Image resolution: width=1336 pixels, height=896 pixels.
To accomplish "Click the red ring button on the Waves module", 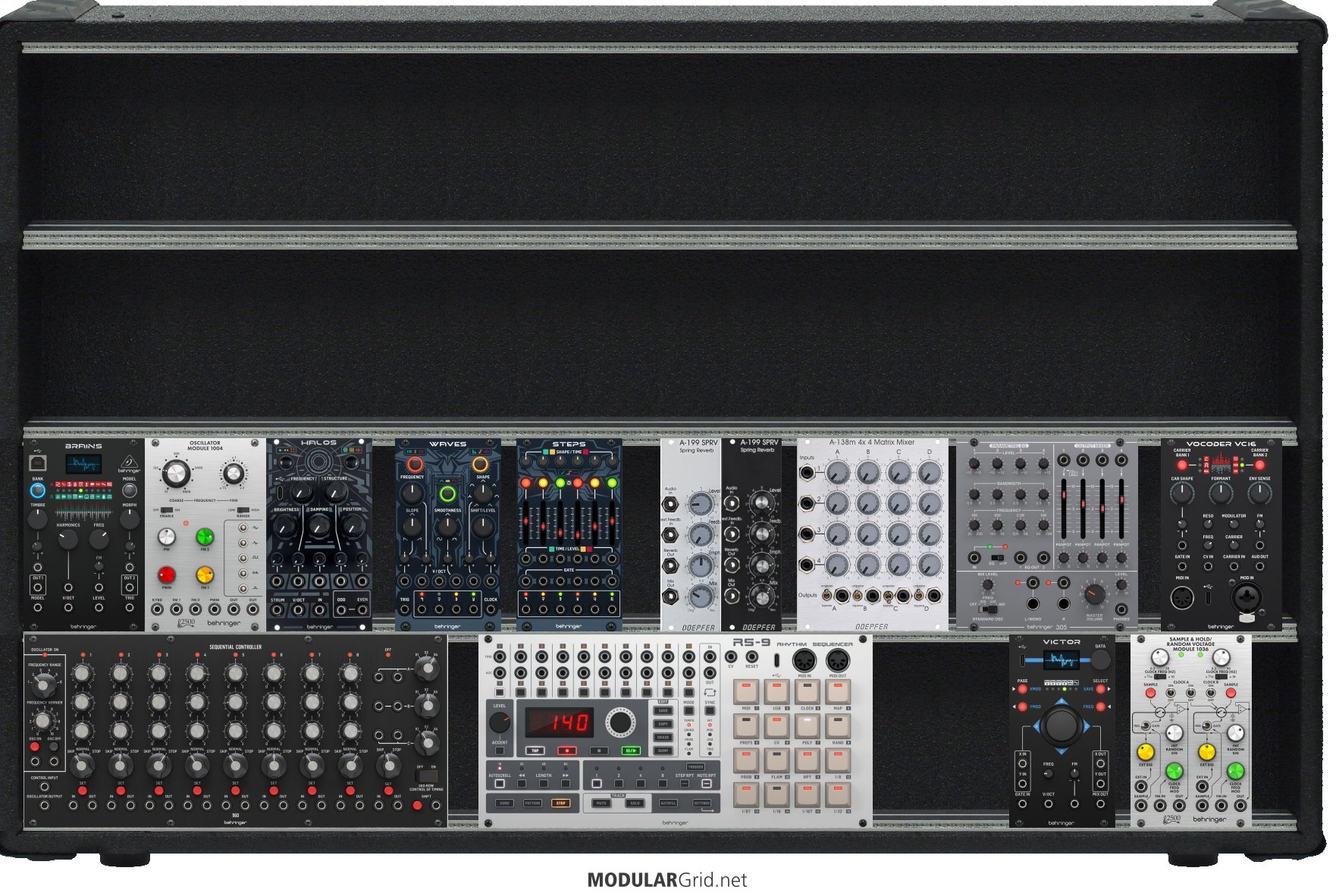I will pyautogui.click(x=414, y=464).
